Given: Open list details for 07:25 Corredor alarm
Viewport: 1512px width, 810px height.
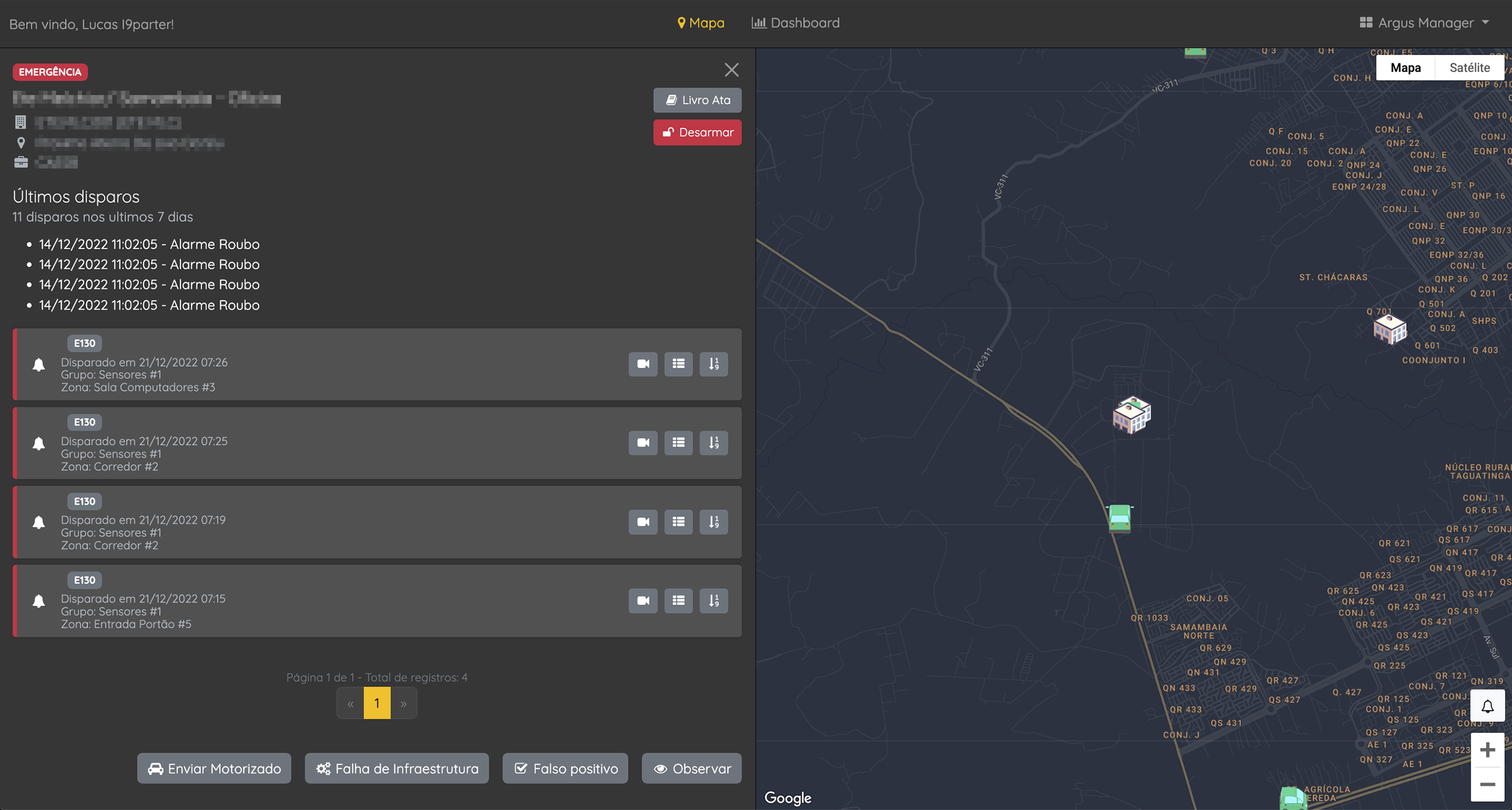Looking at the screenshot, I should coord(678,443).
